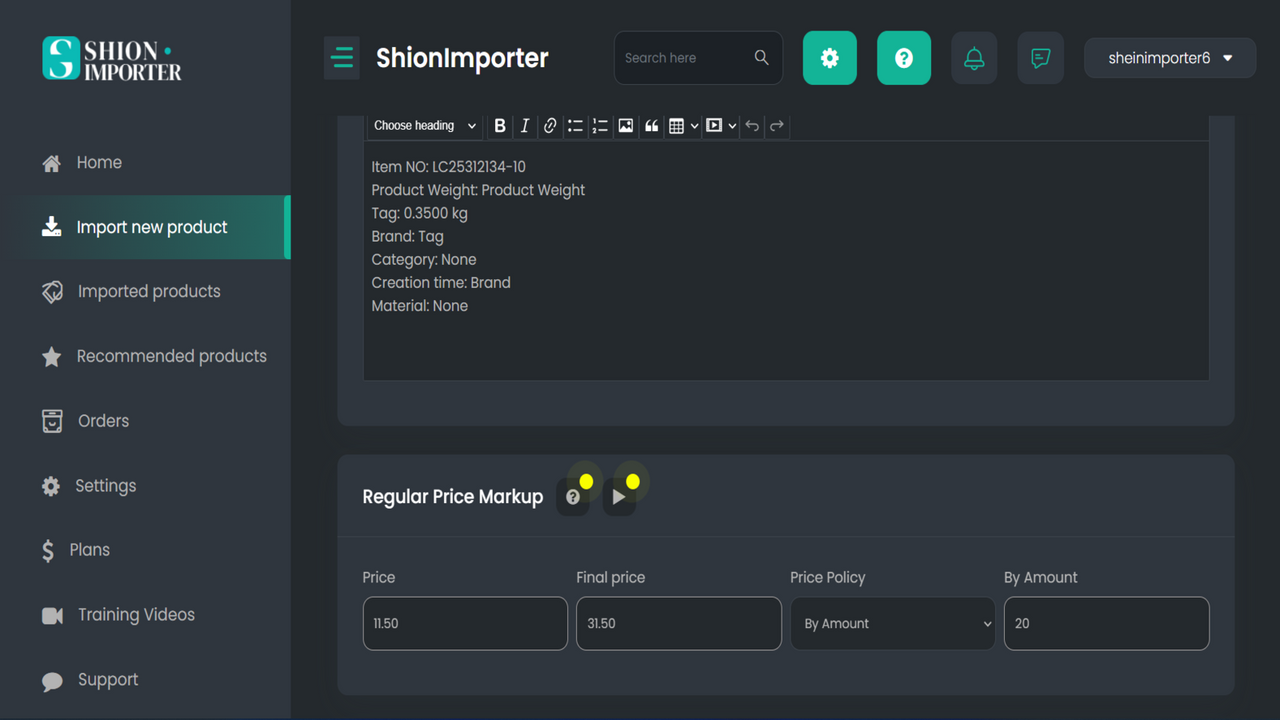
Task: Go to Imported products
Action: 148,291
